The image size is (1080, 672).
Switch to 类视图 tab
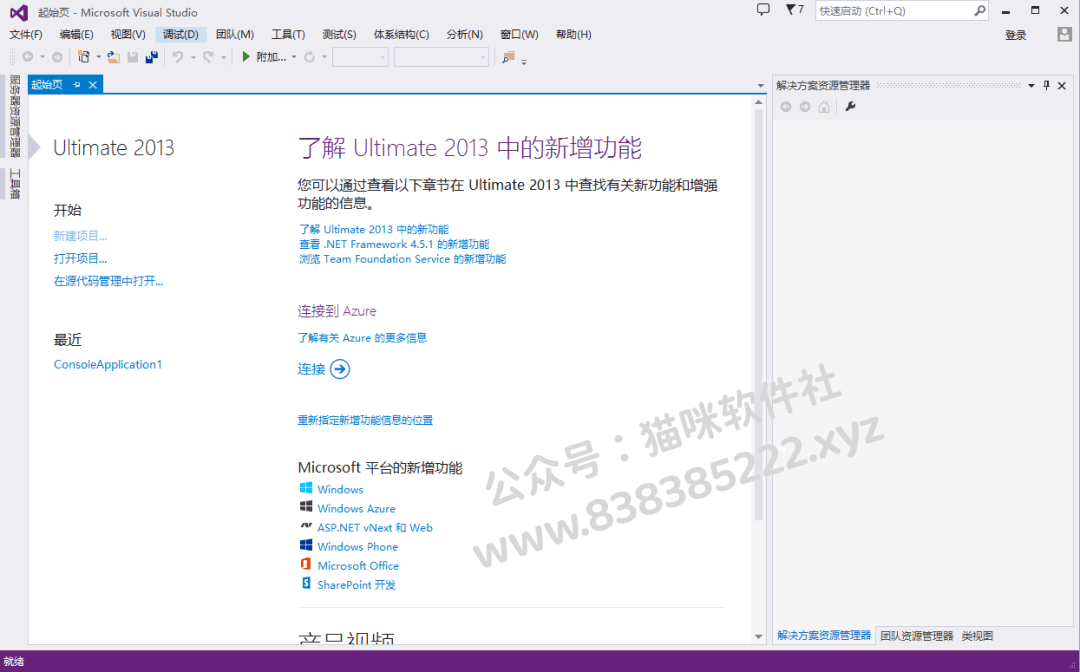(x=977, y=636)
